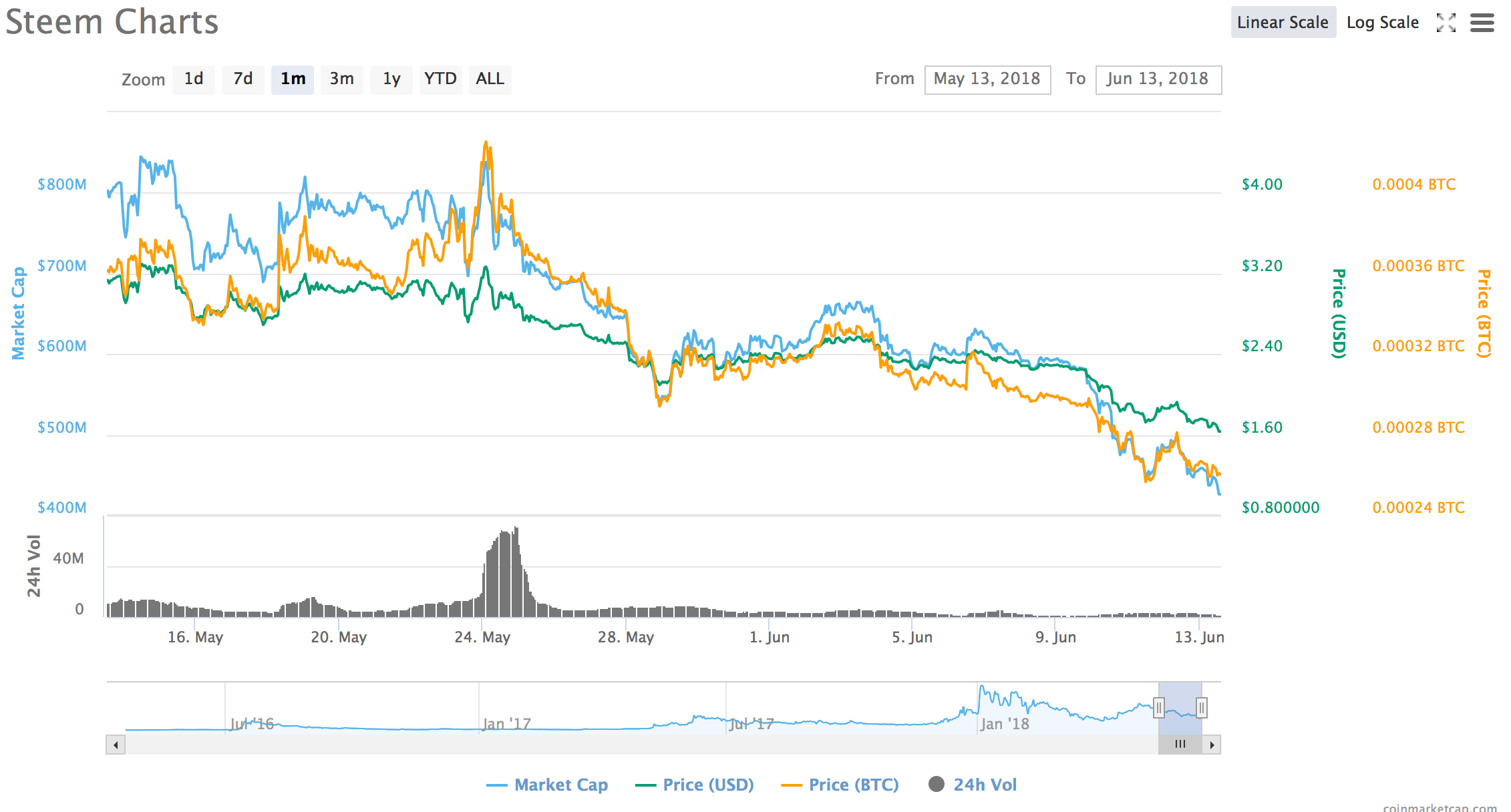Set zoom to 1m
The width and height of the screenshot is (1511, 812).
click(293, 79)
